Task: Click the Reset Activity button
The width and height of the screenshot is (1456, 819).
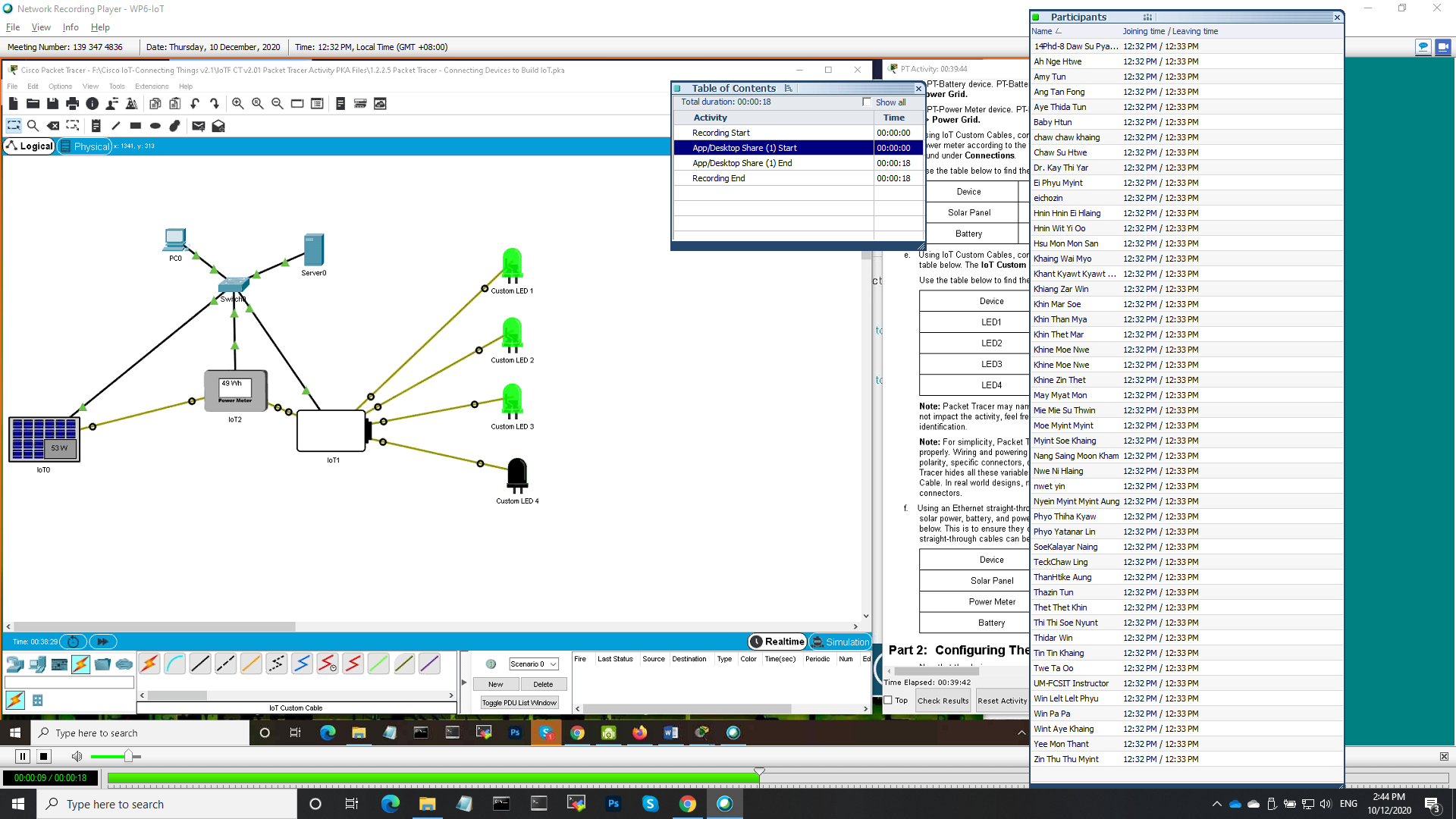Action: coord(1002,701)
